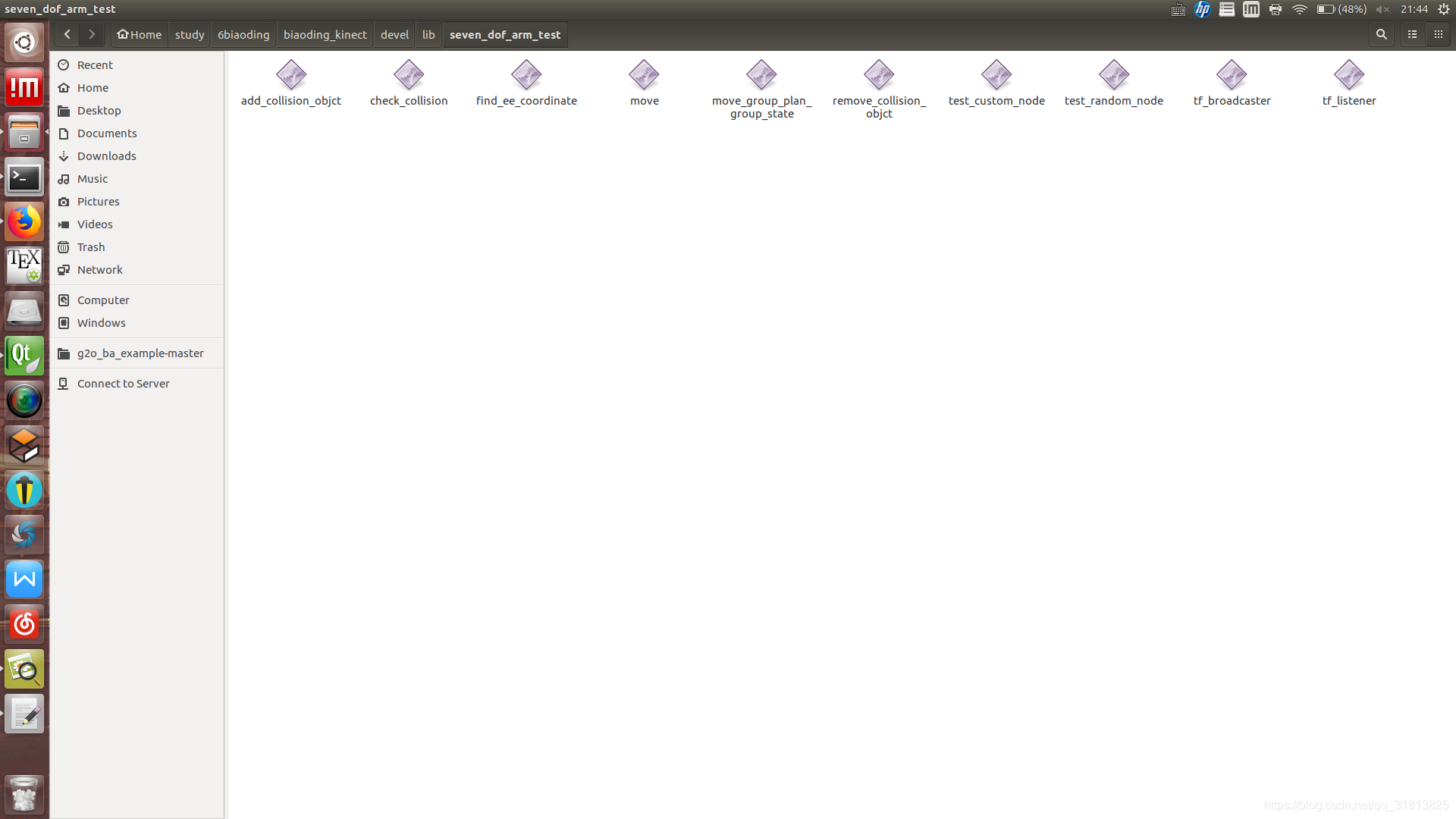
Task: Open Downloads in the sidebar
Action: pyautogui.click(x=106, y=156)
